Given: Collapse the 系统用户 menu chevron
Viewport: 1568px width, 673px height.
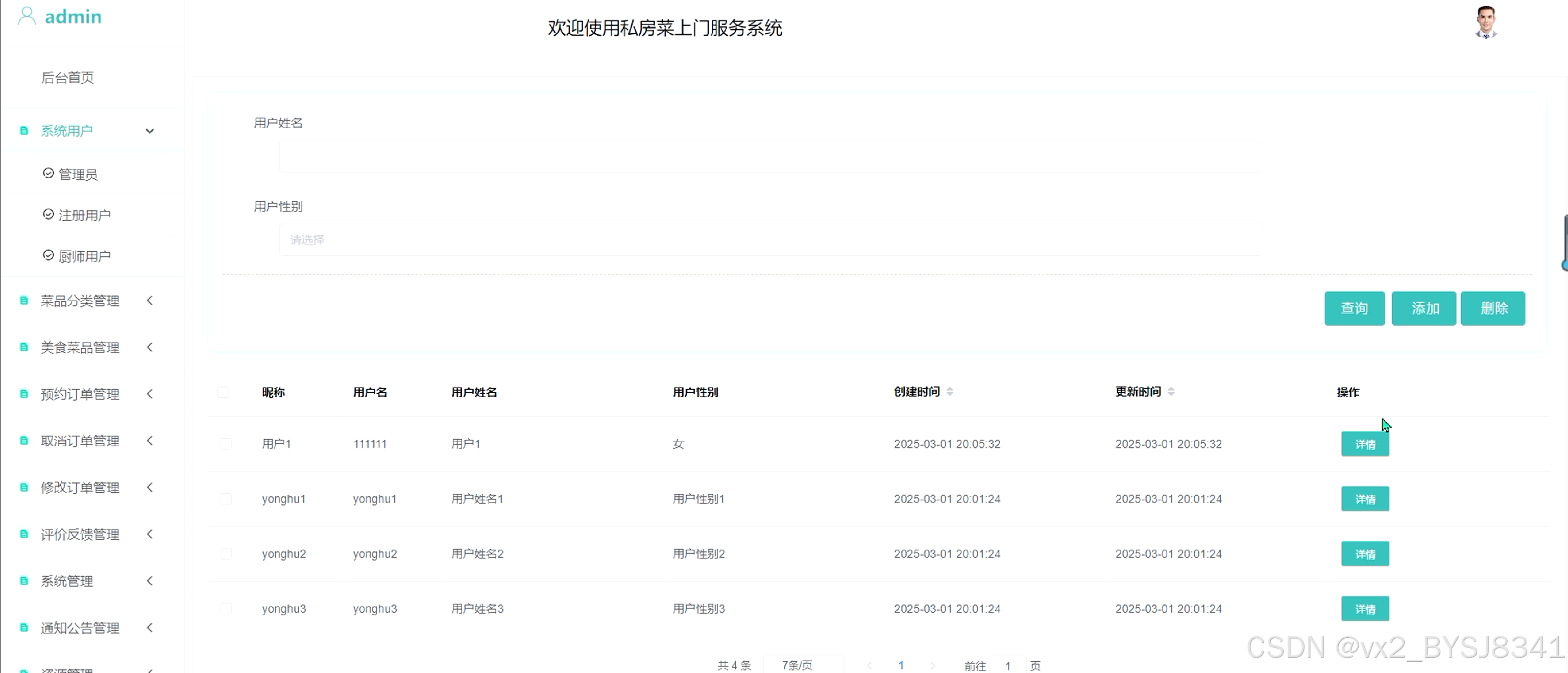Looking at the screenshot, I should (150, 131).
